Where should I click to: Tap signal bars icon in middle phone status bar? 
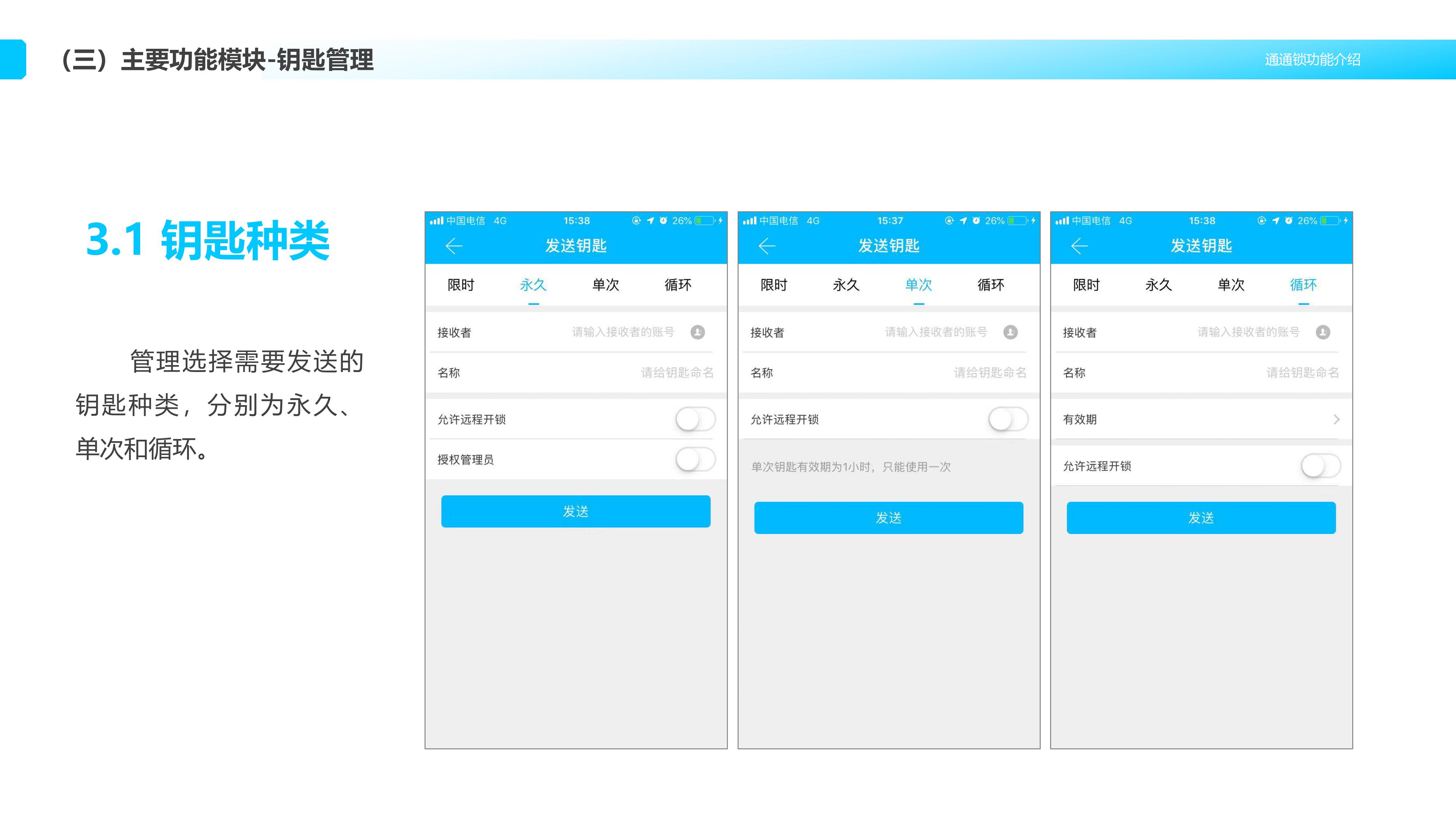tap(749, 221)
